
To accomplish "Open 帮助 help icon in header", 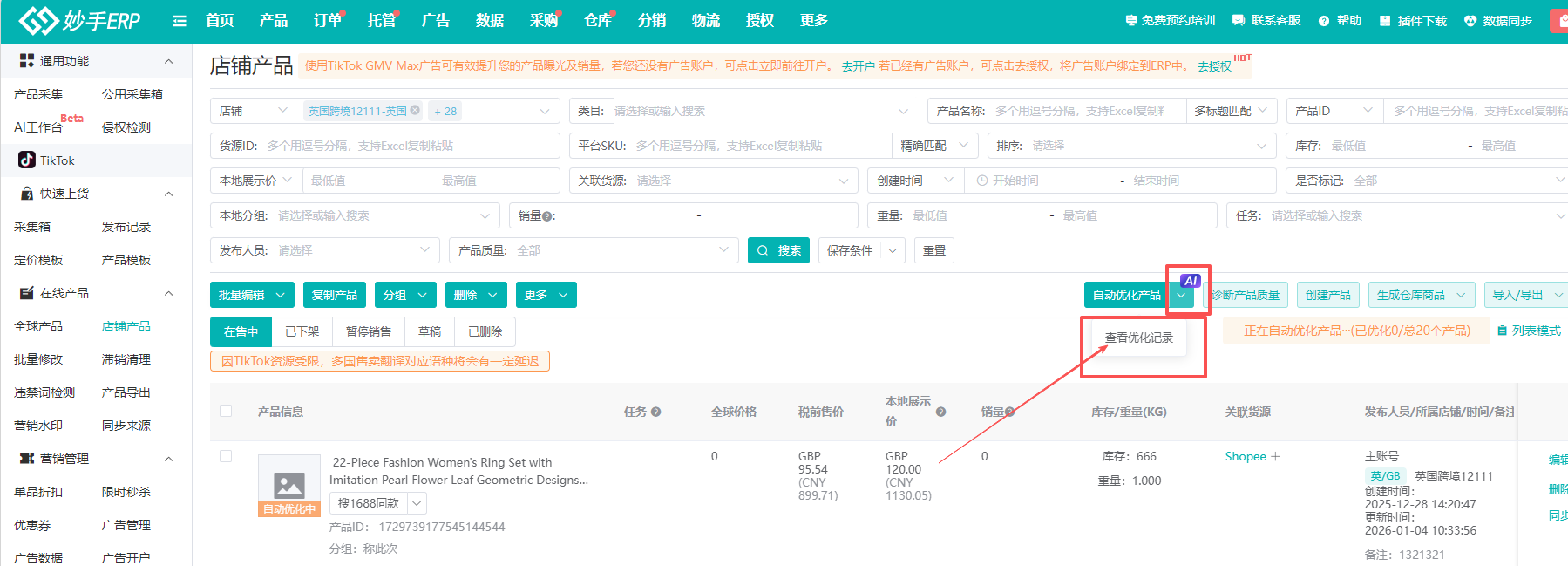I will (1324, 21).
